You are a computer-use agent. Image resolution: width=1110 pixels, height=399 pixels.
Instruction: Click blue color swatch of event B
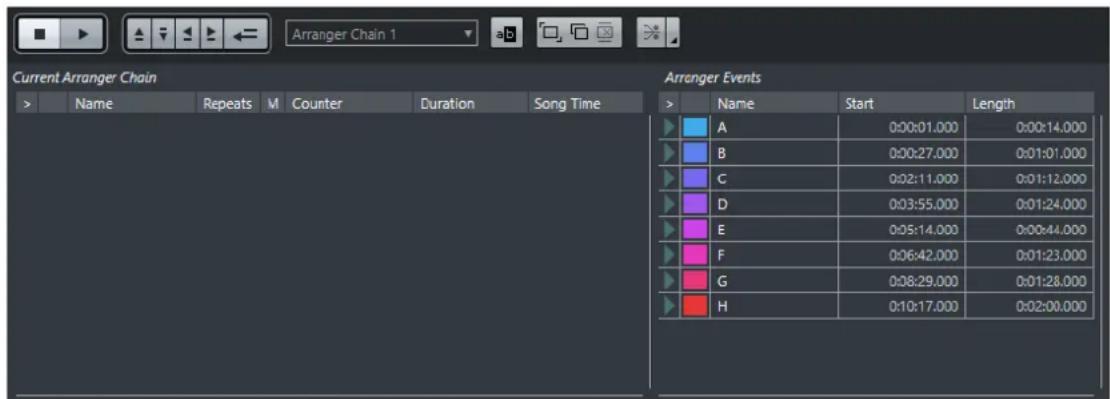point(695,153)
